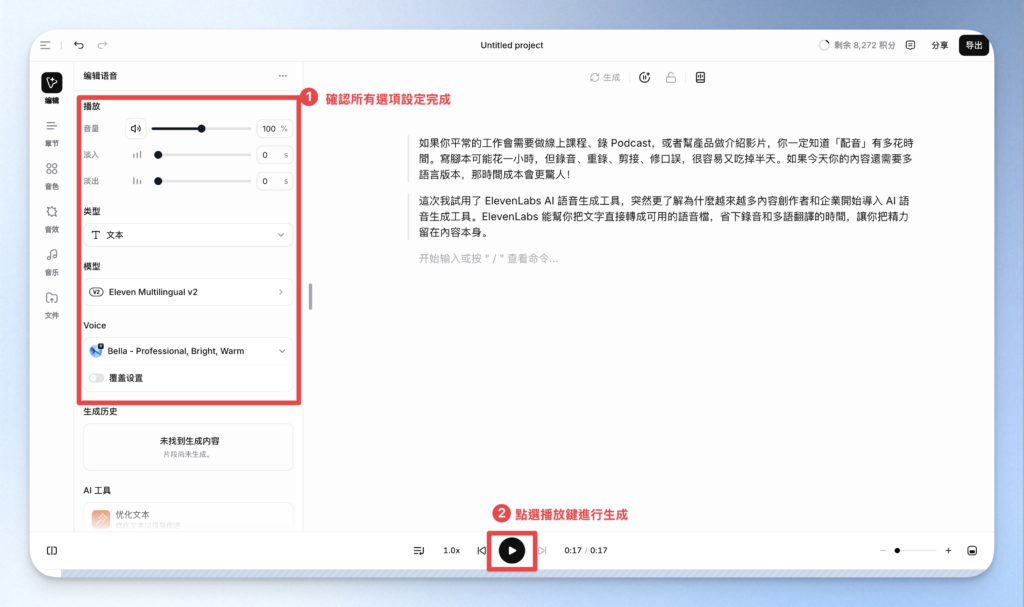Skip to previous segment
Viewport: 1024px width, 607px height.
click(481, 551)
